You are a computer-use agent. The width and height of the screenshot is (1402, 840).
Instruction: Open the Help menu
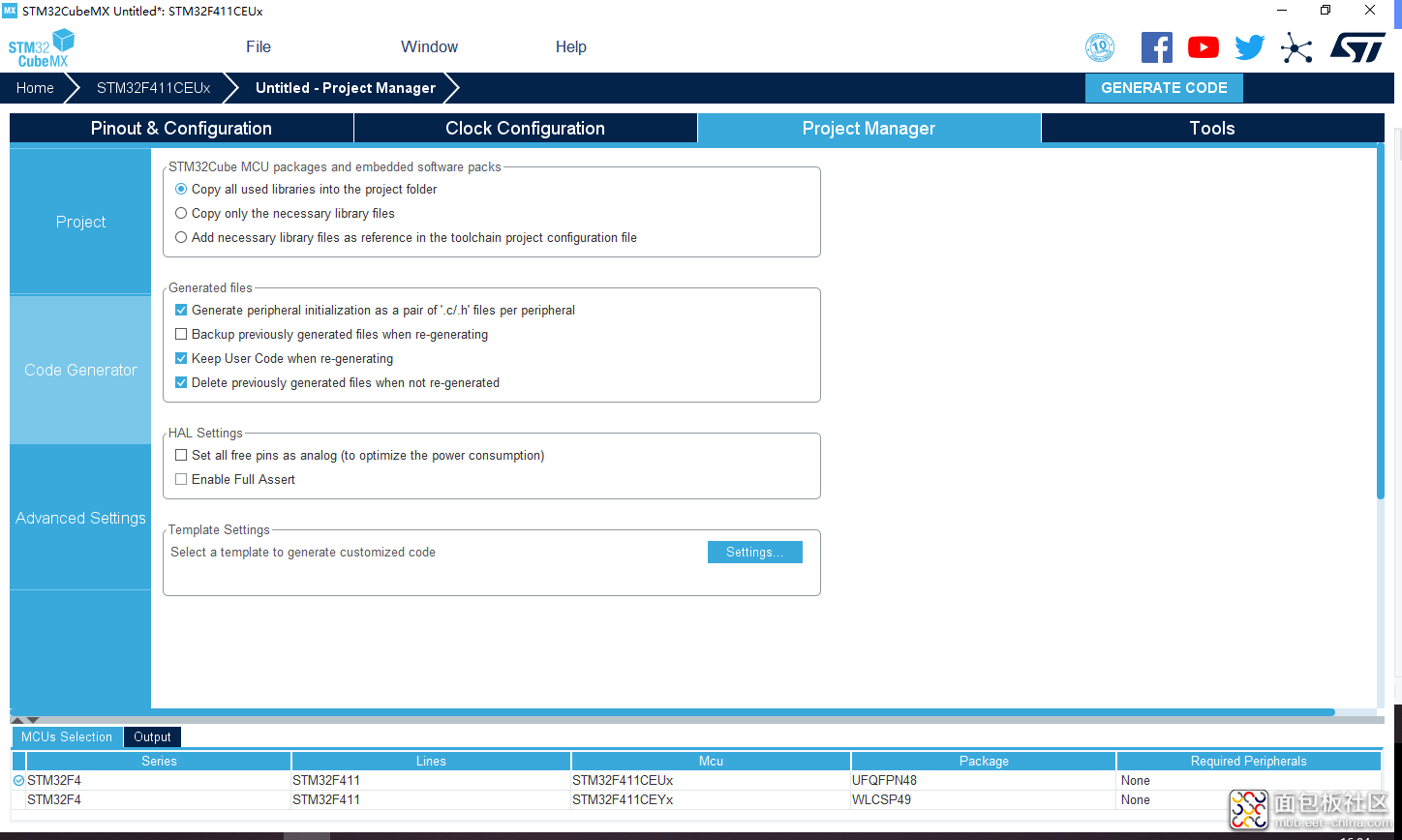(x=571, y=46)
